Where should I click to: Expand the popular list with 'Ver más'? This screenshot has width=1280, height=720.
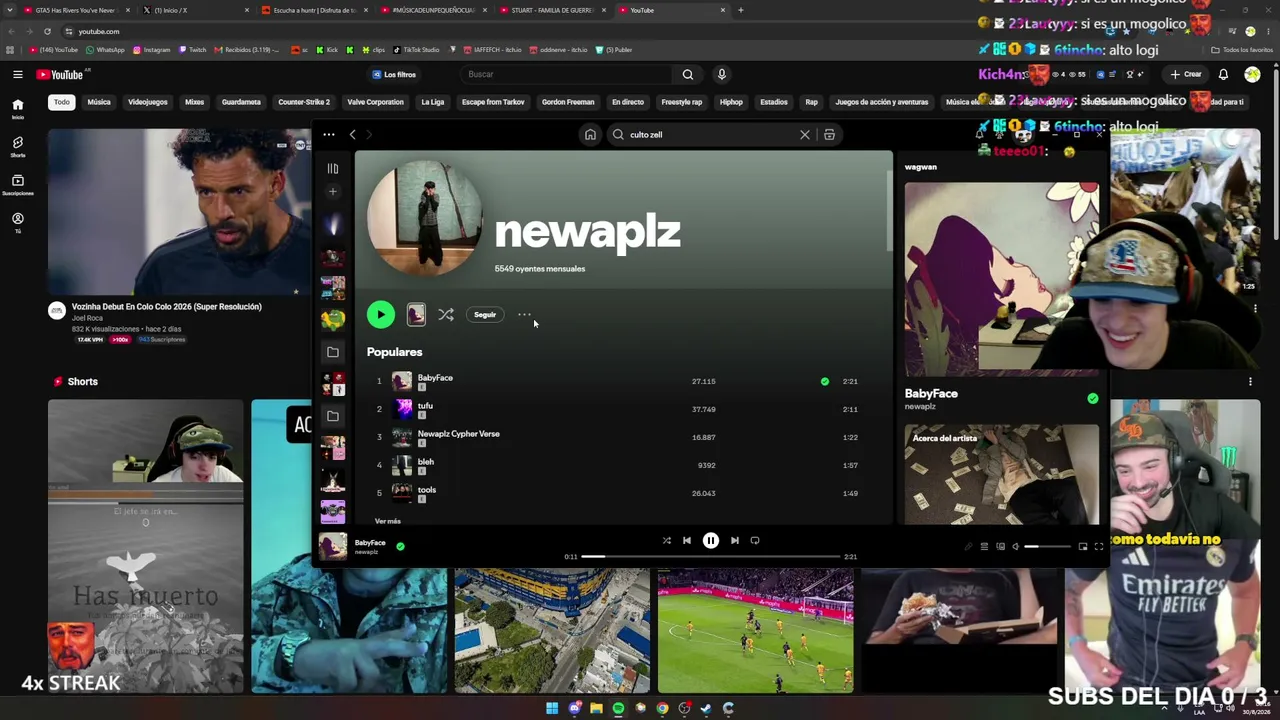coord(387,521)
